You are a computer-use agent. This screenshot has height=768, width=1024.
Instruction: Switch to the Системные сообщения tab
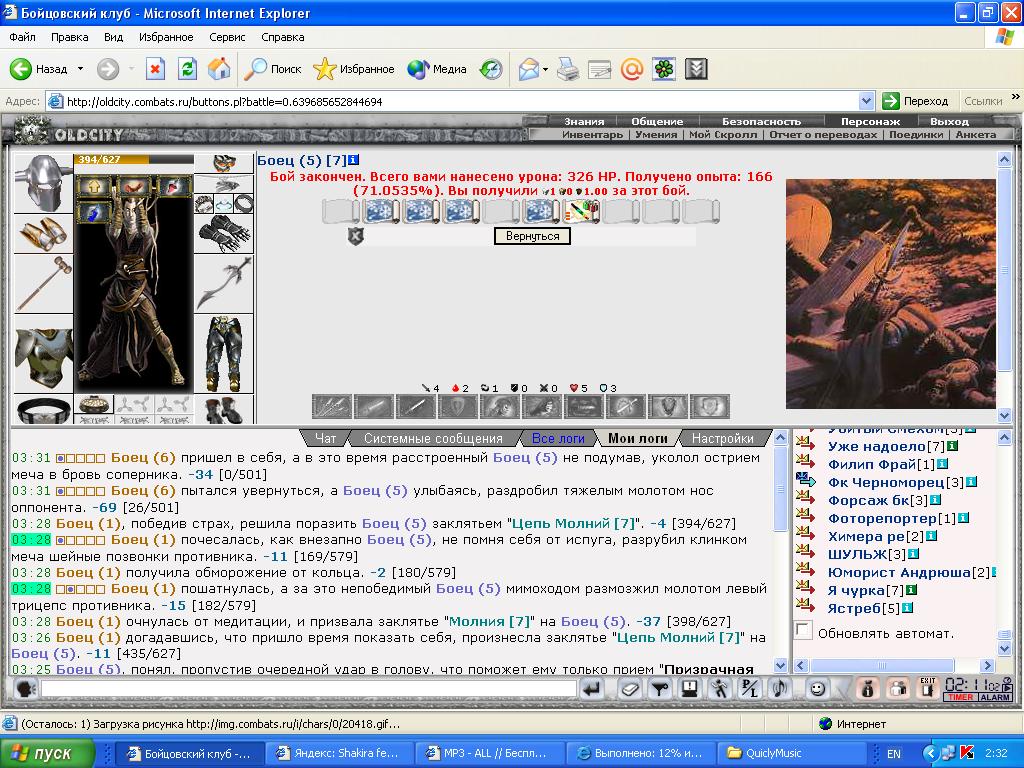pyautogui.click(x=433, y=438)
